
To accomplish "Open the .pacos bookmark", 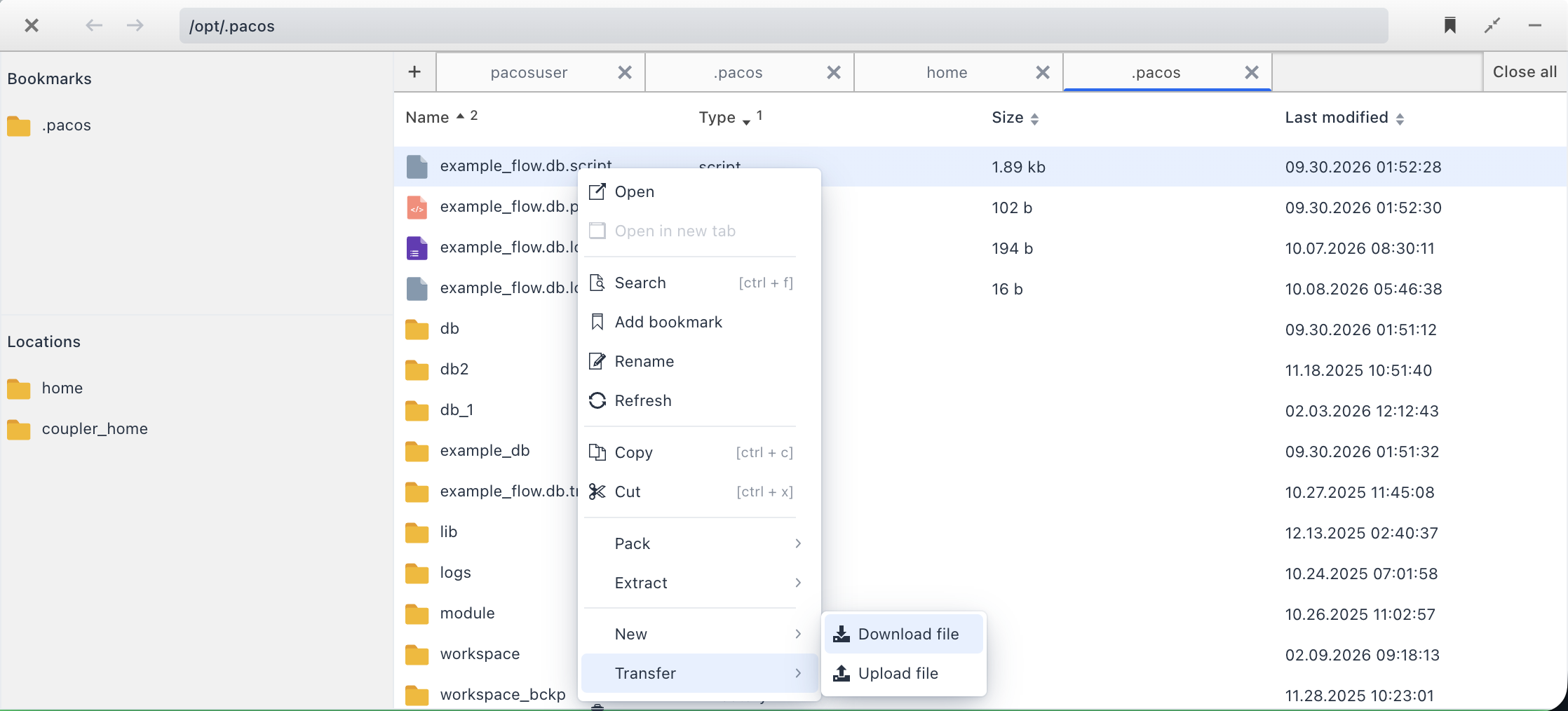I will coord(49,126).
